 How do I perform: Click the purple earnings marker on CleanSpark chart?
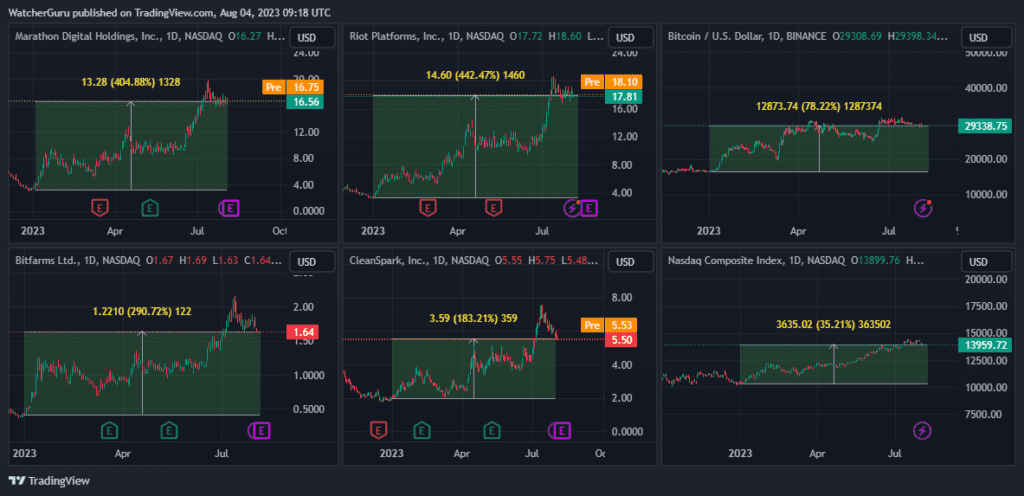pos(561,430)
